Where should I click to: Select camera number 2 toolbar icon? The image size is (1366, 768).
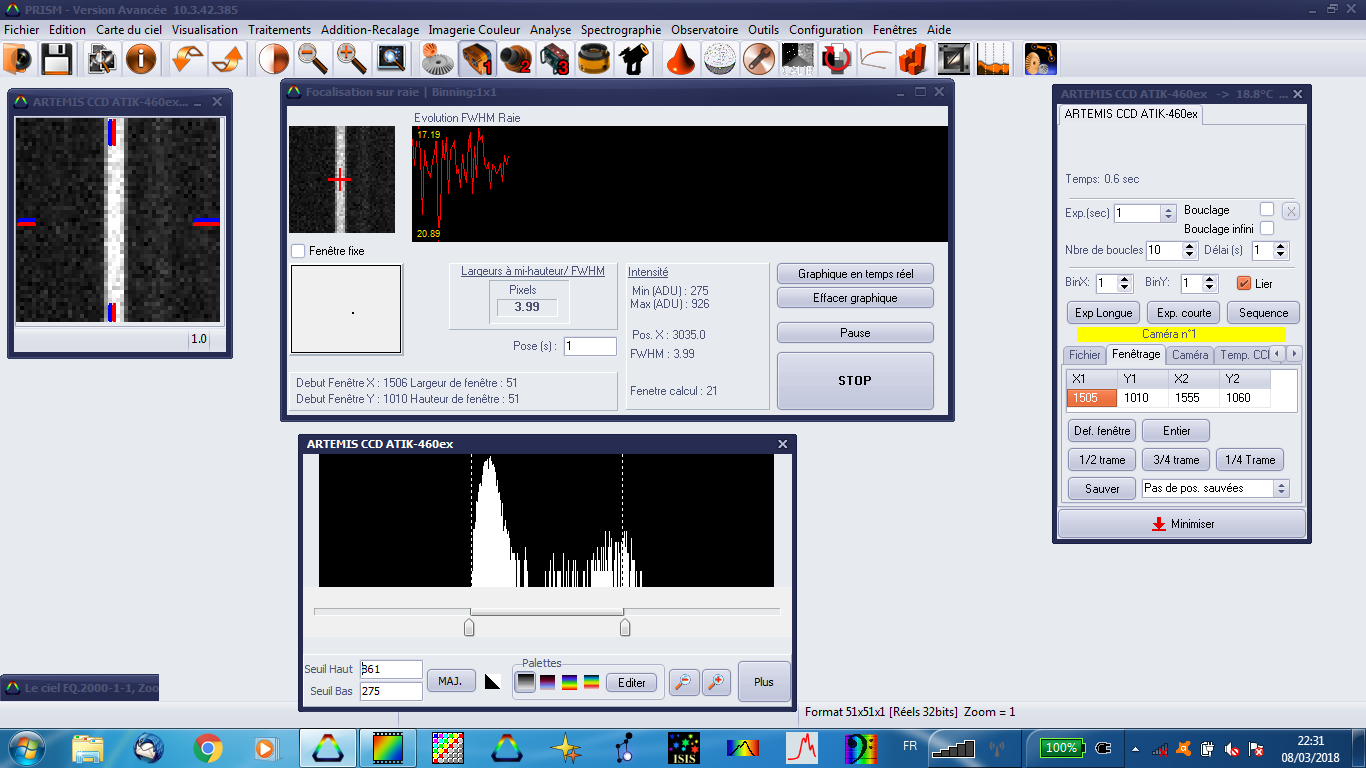(516, 60)
